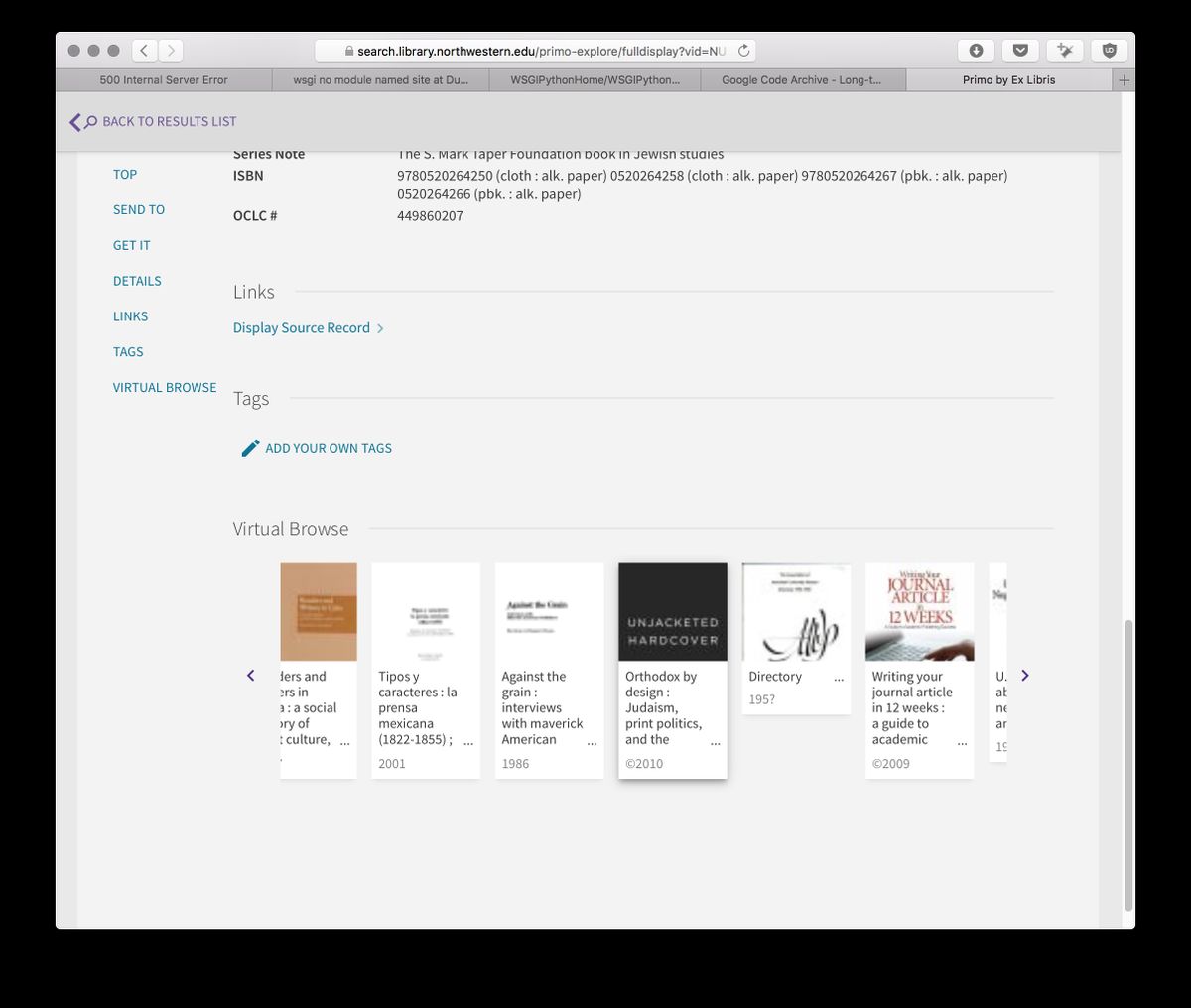The width and height of the screenshot is (1191, 1008).
Task: Click the ellipsis on the Tipos y caracteres card
Action: tap(468, 743)
